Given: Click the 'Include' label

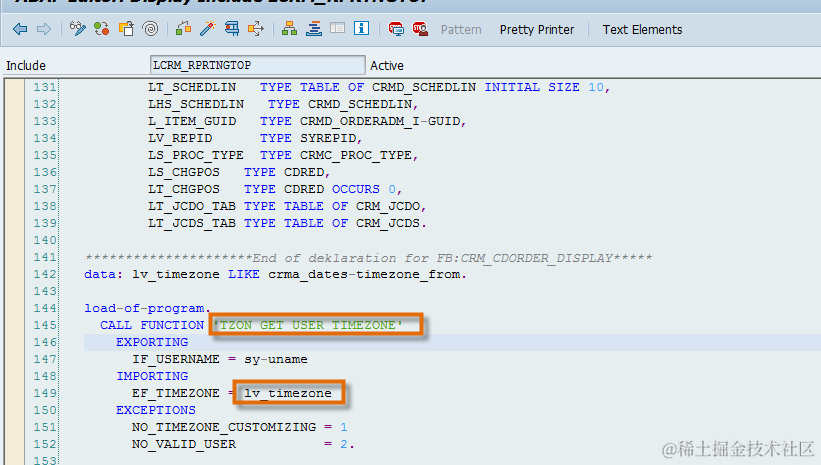Looking at the screenshot, I should [x=26, y=65].
